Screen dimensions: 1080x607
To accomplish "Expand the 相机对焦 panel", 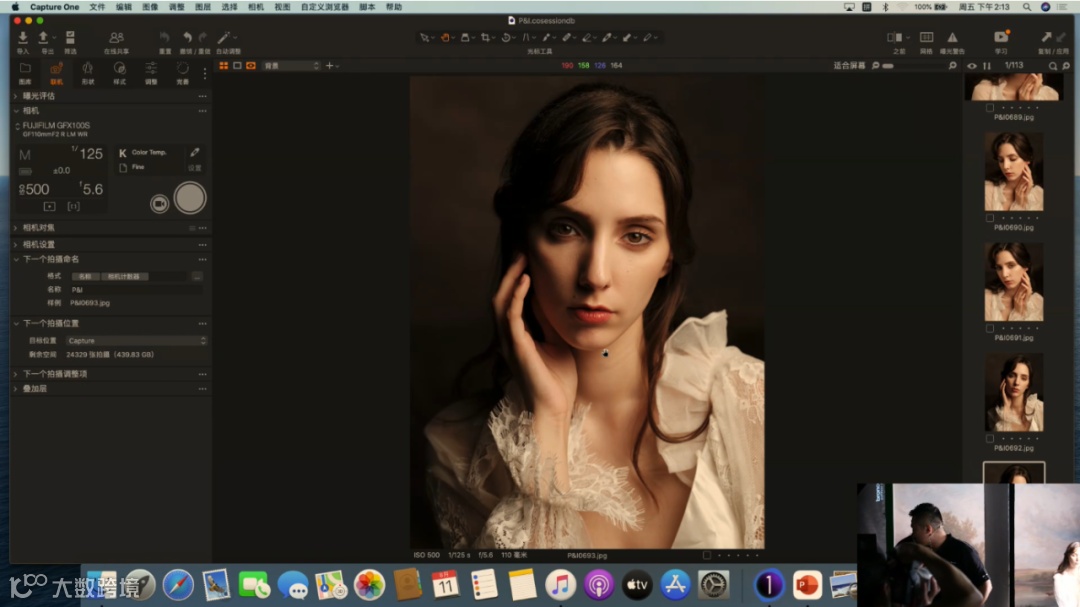I will coord(16,227).
